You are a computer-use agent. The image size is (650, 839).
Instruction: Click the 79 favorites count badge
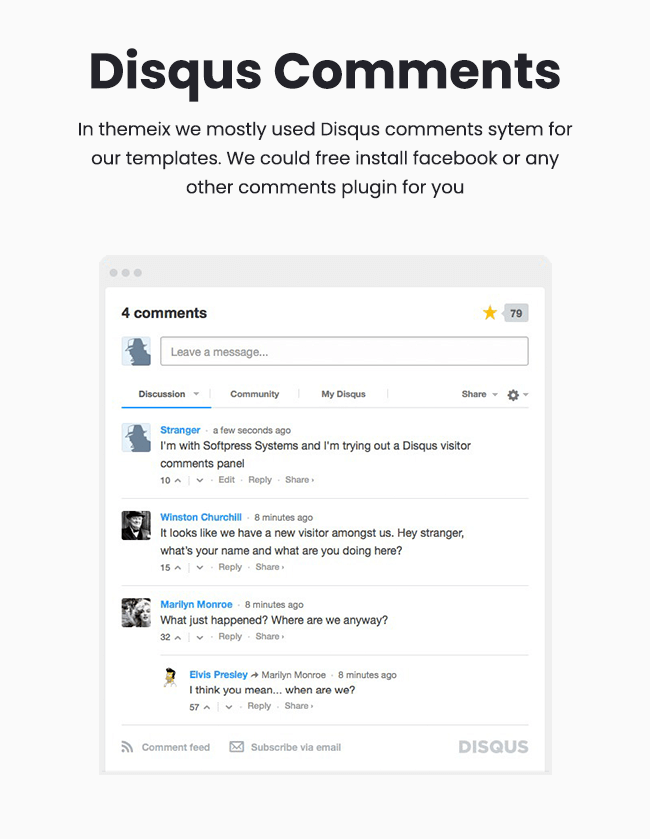pyautogui.click(x=516, y=314)
